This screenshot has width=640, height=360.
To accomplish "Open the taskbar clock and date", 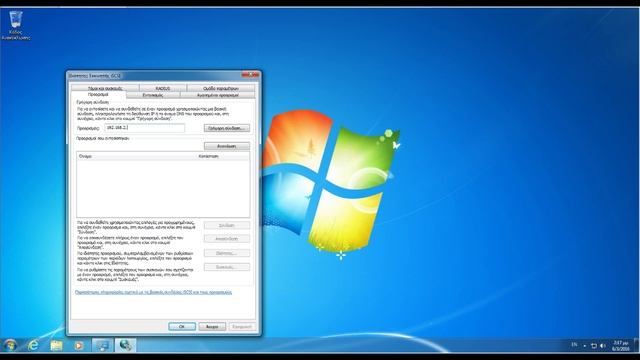I will click(x=620, y=346).
